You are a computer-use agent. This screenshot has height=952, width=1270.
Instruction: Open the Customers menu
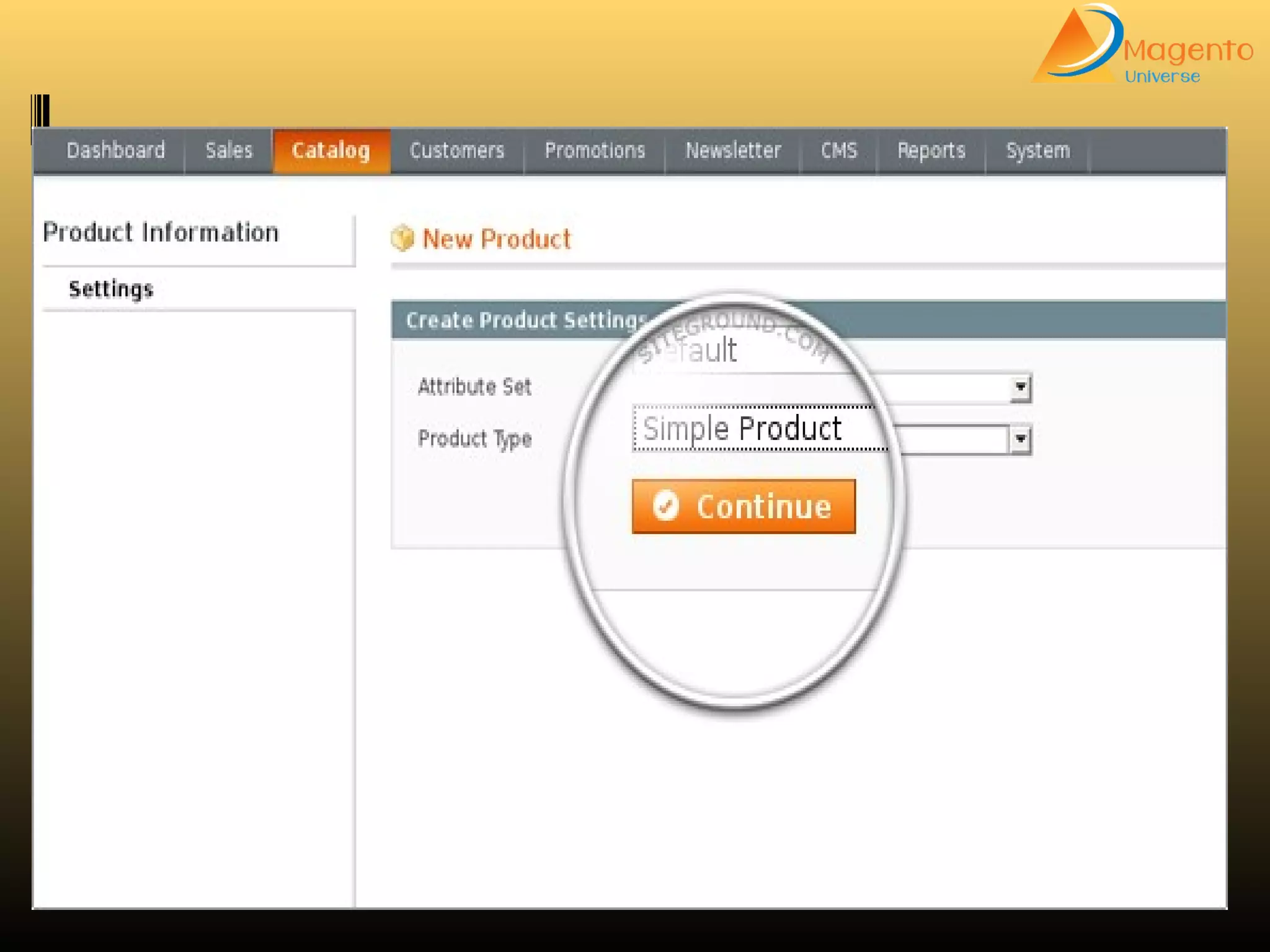[x=457, y=151]
